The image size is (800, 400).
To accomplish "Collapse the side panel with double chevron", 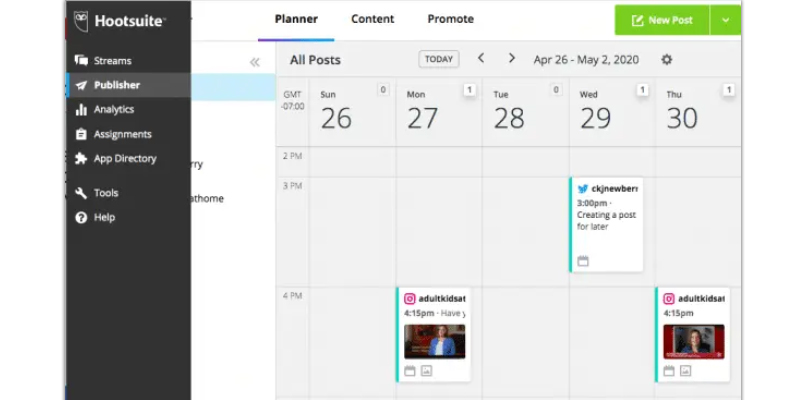I will click(x=254, y=62).
